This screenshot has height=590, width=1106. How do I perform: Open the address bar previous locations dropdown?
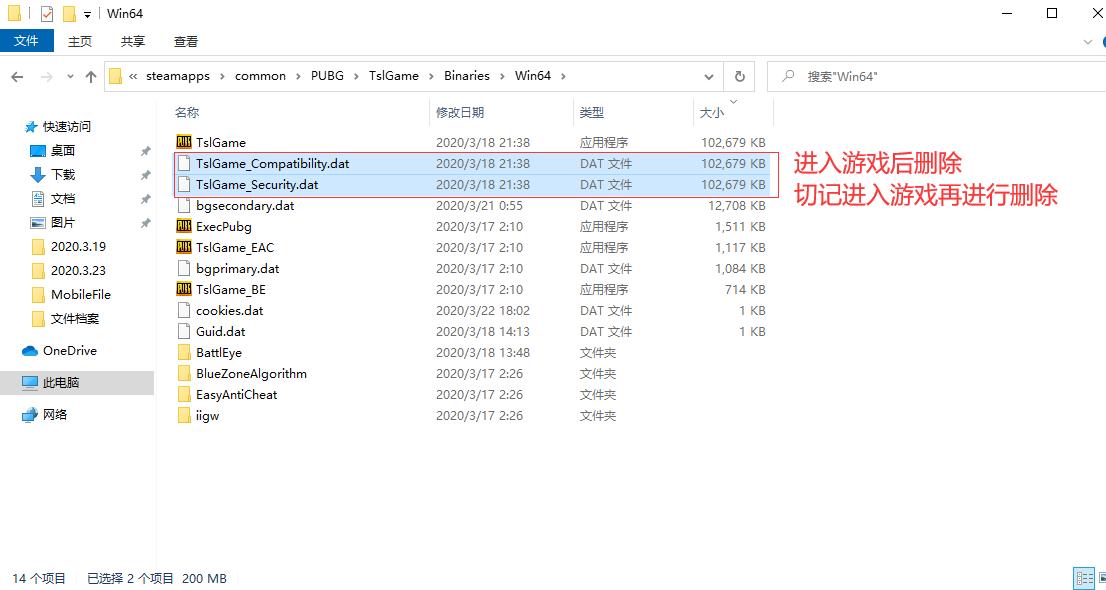point(709,75)
